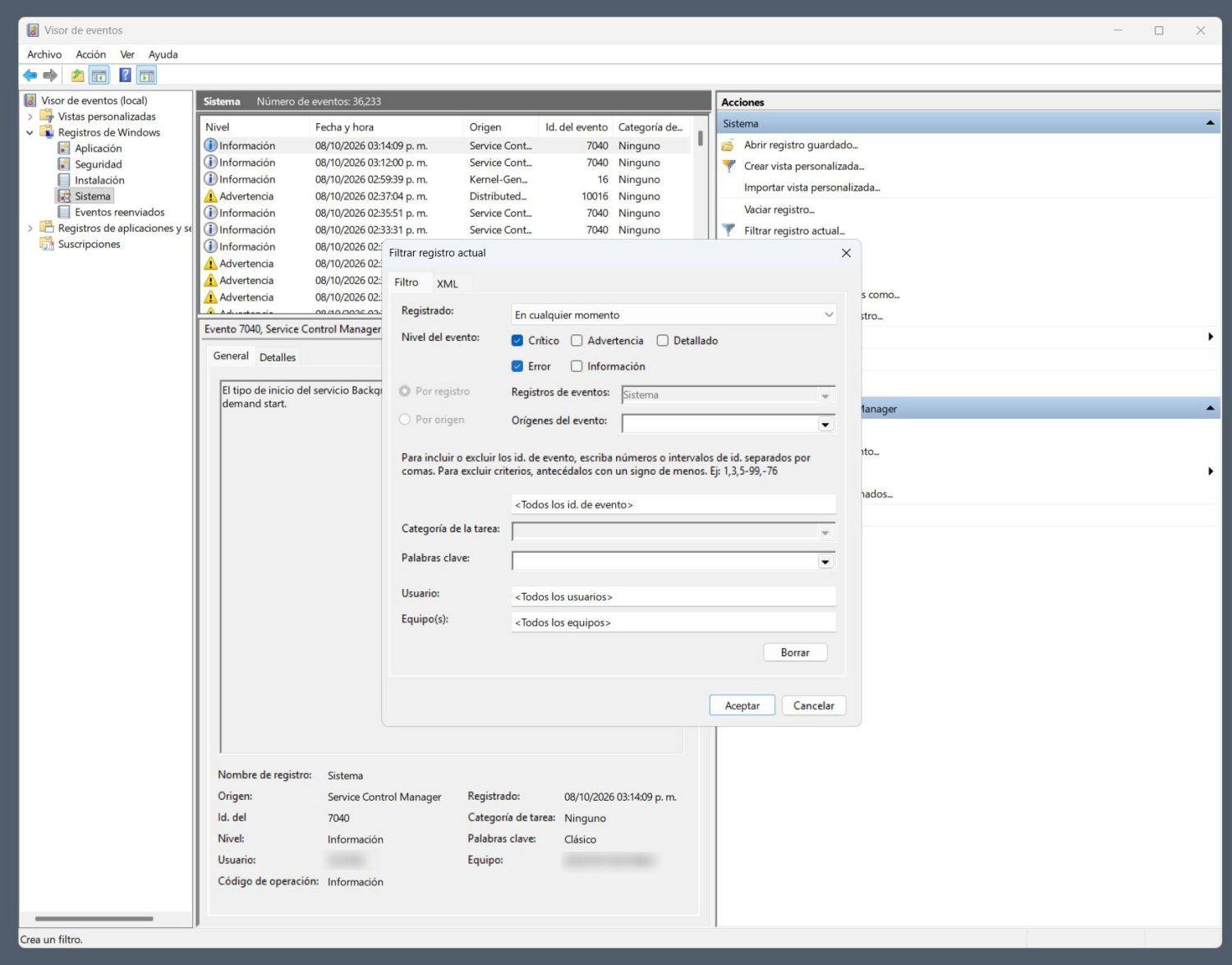1232x965 pixels.
Task: Open the Ver menu
Action: coord(127,54)
